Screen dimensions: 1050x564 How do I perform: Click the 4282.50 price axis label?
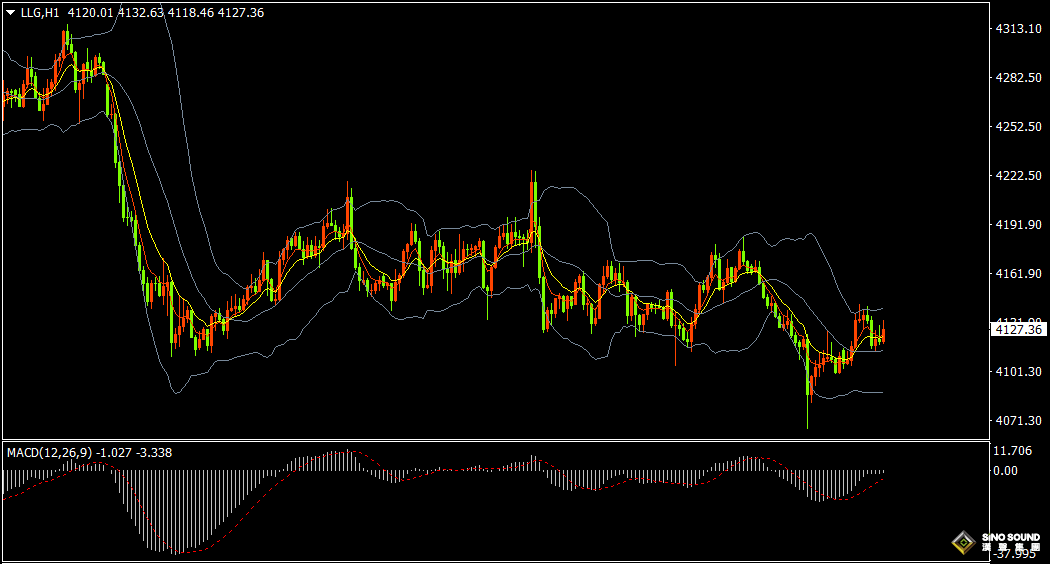(x=1019, y=78)
